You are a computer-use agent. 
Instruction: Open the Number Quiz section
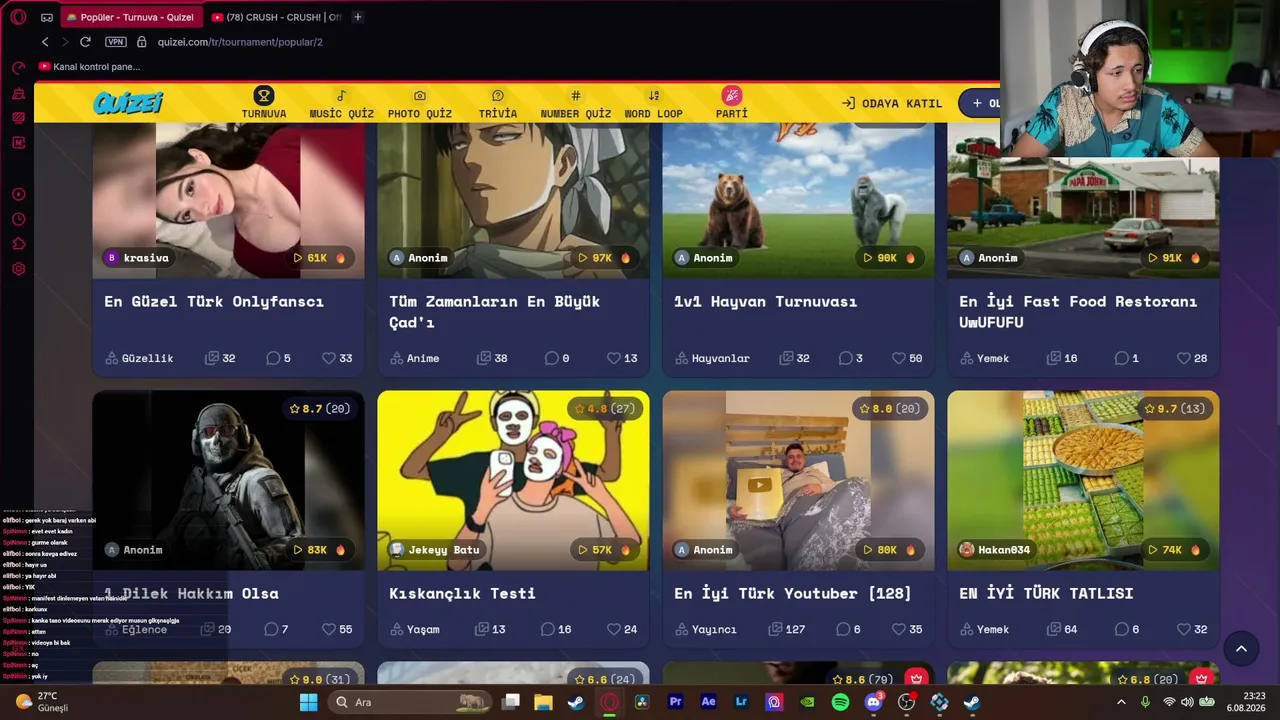[576, 103]
